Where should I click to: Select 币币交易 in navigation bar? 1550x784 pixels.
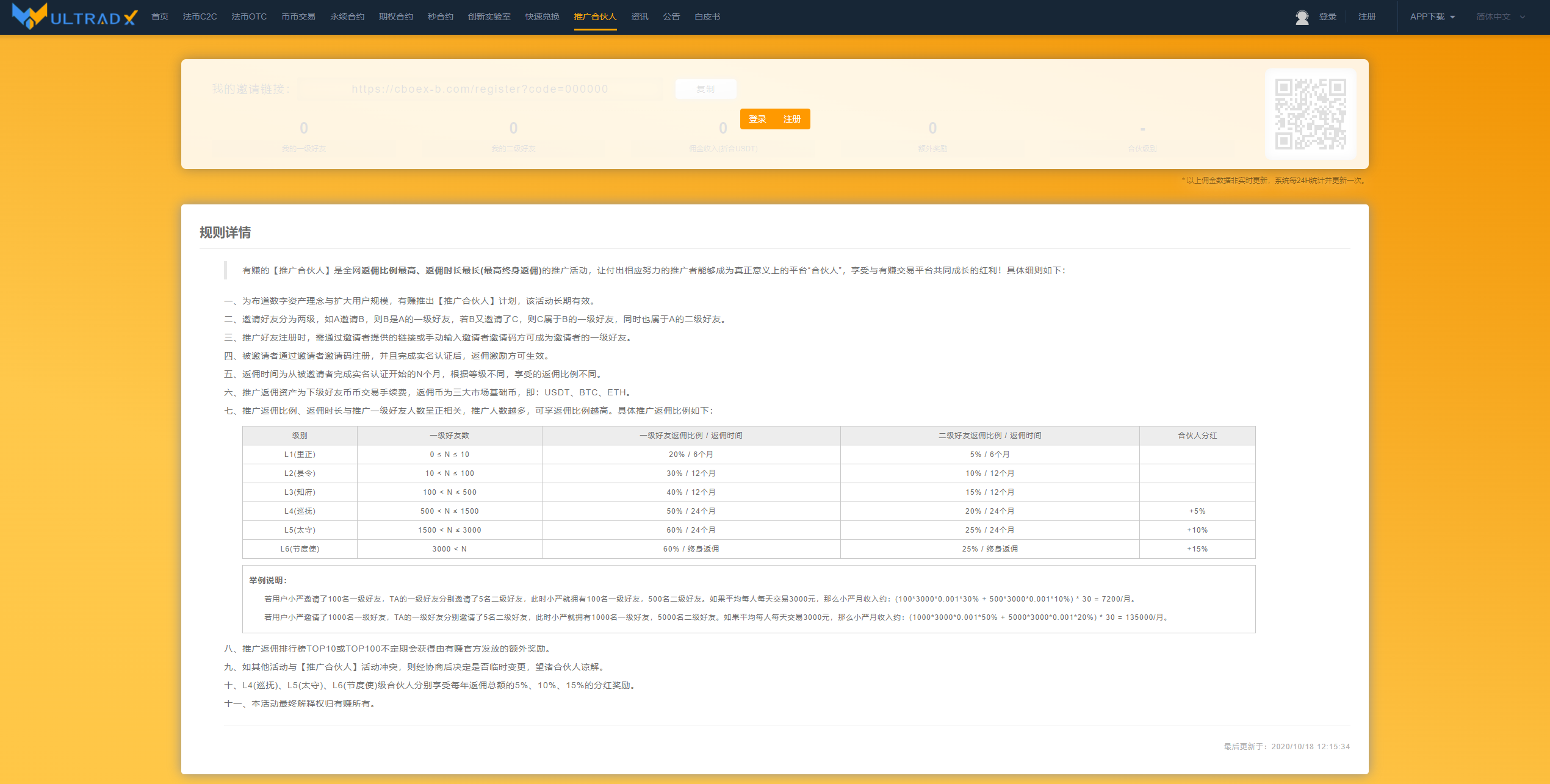tap(298, 17)
